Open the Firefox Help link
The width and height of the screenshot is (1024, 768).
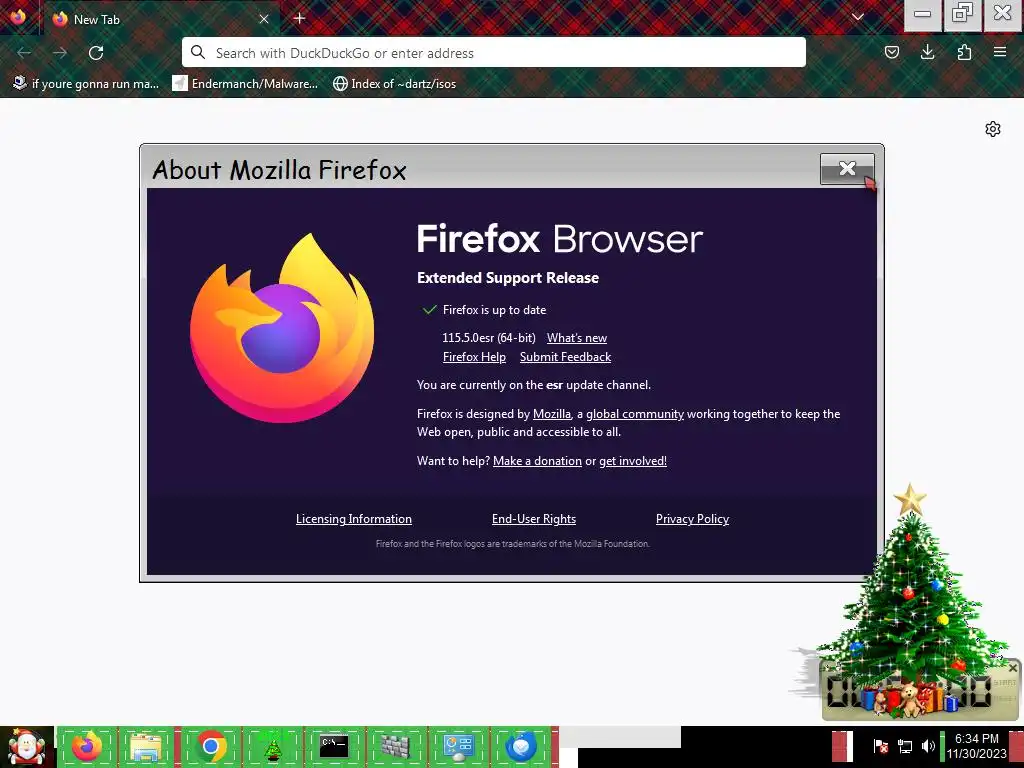(x=474, y=357)
